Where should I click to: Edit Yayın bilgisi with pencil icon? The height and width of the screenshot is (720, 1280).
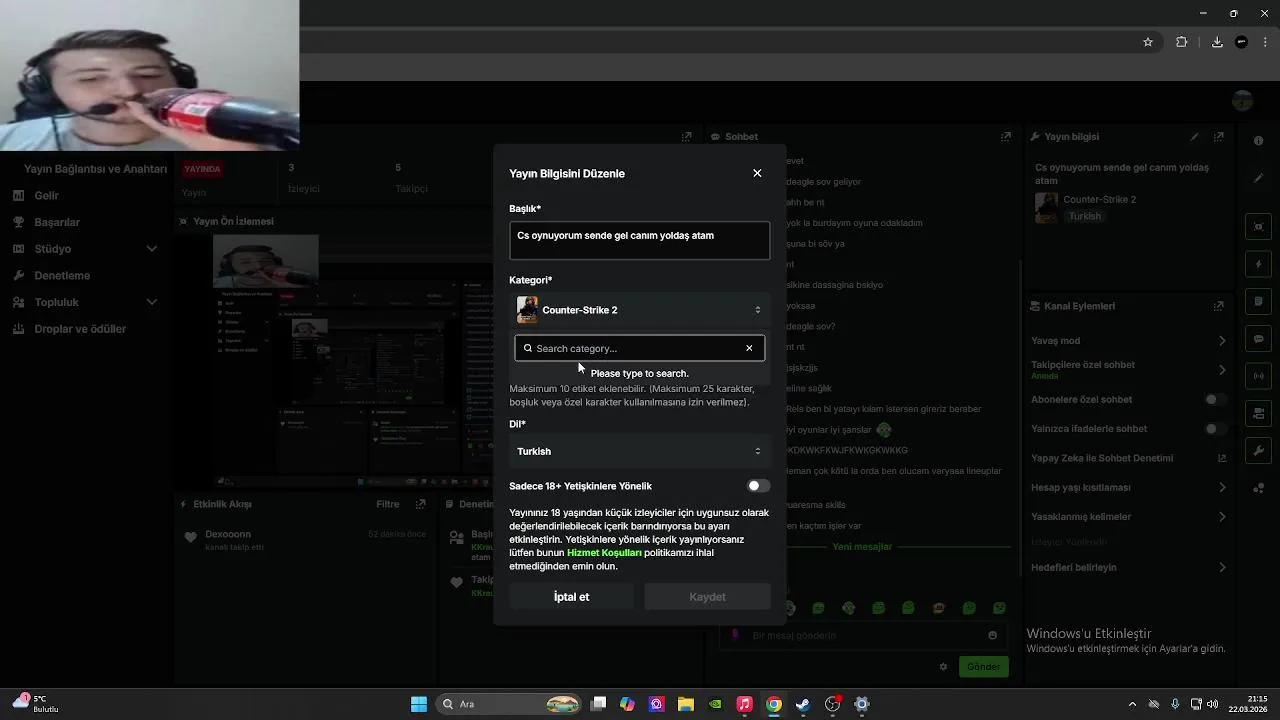(x=1194, y=137)
